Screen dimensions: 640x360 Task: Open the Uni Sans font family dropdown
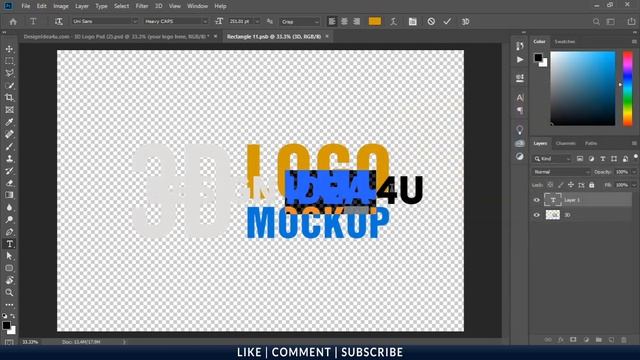[105, 21]
